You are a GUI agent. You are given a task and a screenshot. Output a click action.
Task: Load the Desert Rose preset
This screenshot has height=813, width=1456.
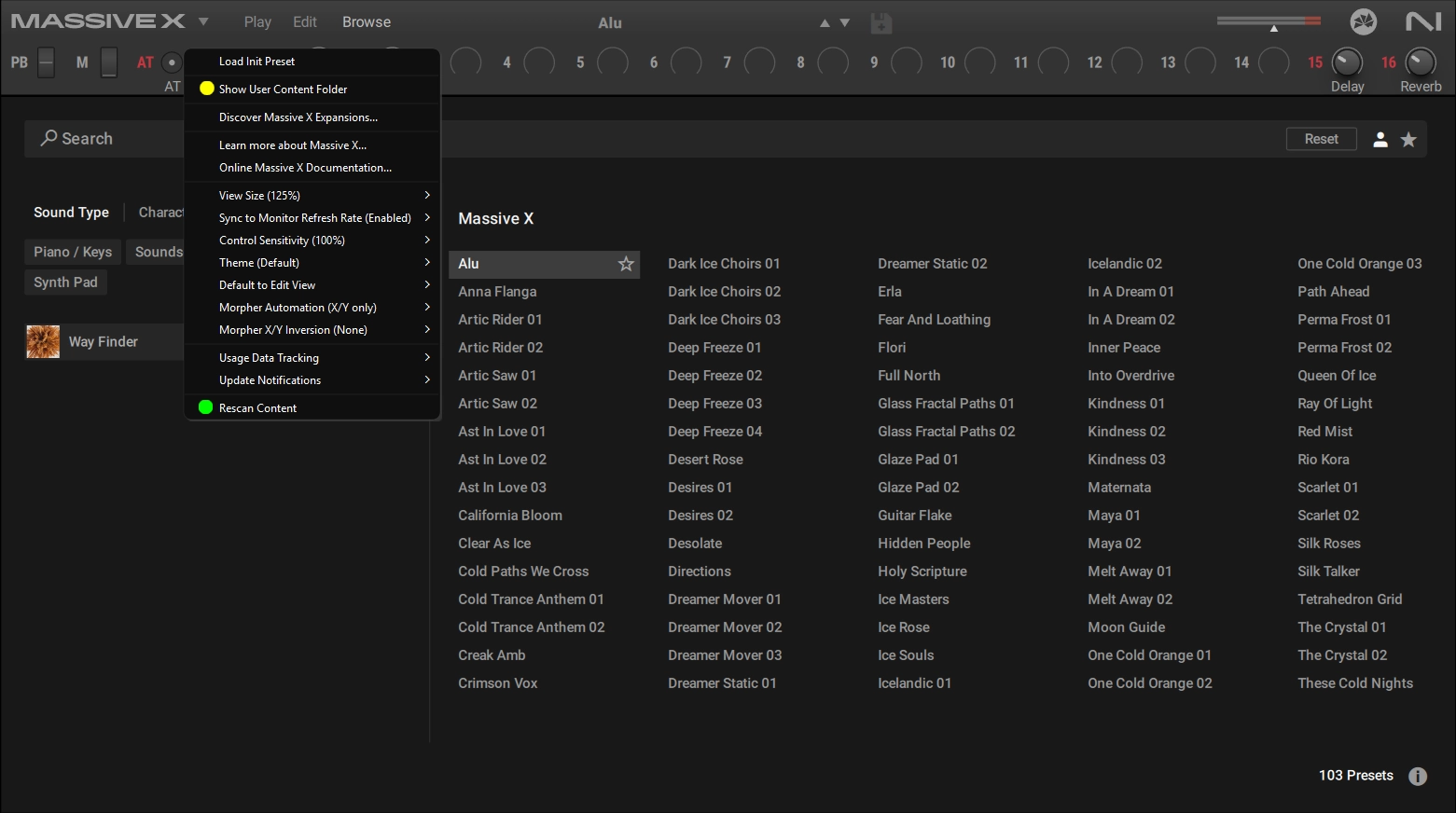click(x=705, y=460)
